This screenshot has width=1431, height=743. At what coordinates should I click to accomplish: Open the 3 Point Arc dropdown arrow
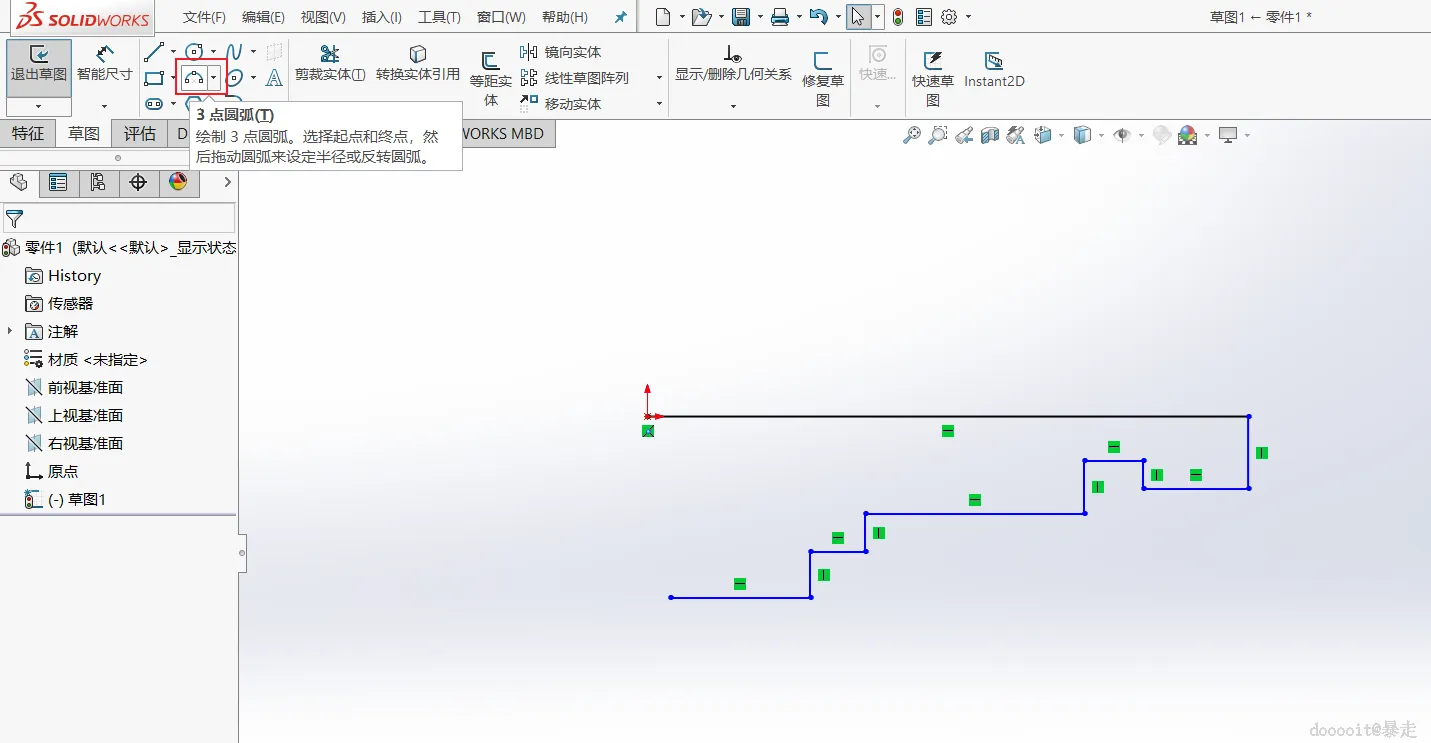(214, 78)
